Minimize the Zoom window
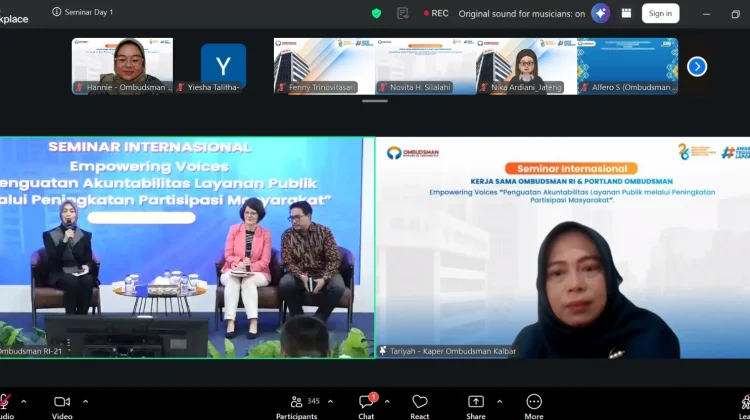 [x=706, y=14]
